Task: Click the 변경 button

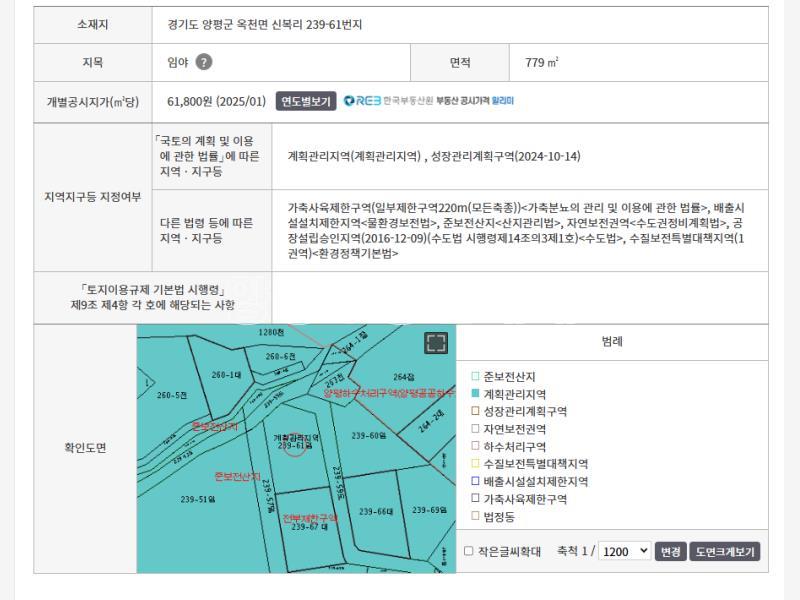Action: pos(670,552)
